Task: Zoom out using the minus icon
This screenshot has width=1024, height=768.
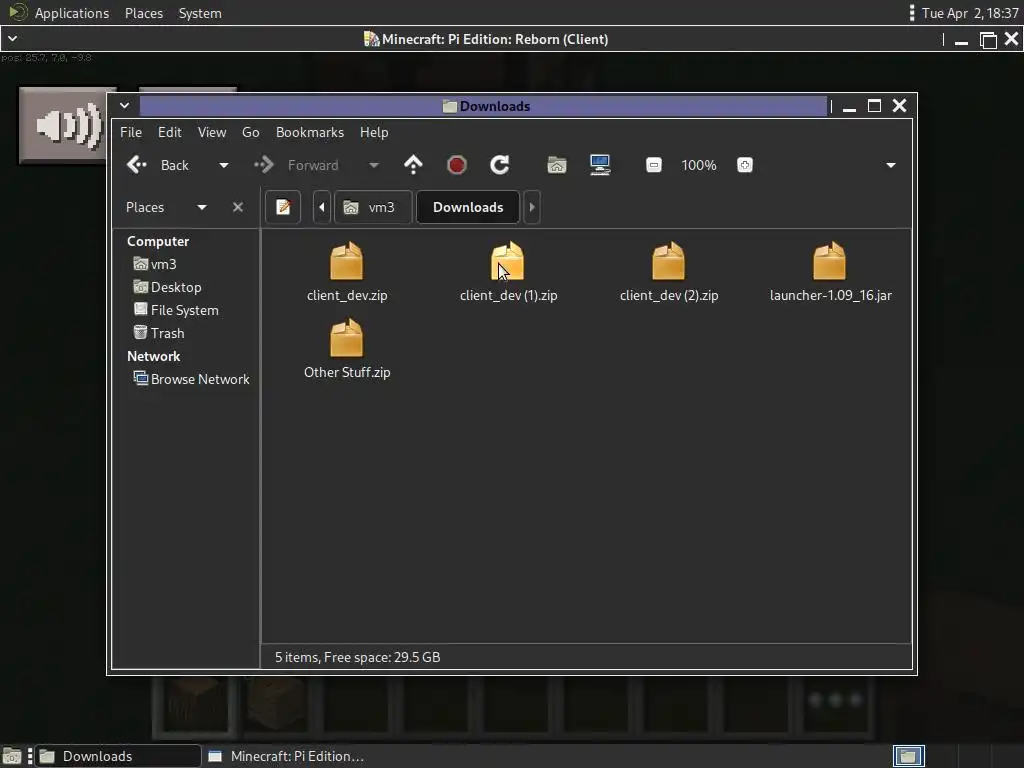Action: click(654, 165)
